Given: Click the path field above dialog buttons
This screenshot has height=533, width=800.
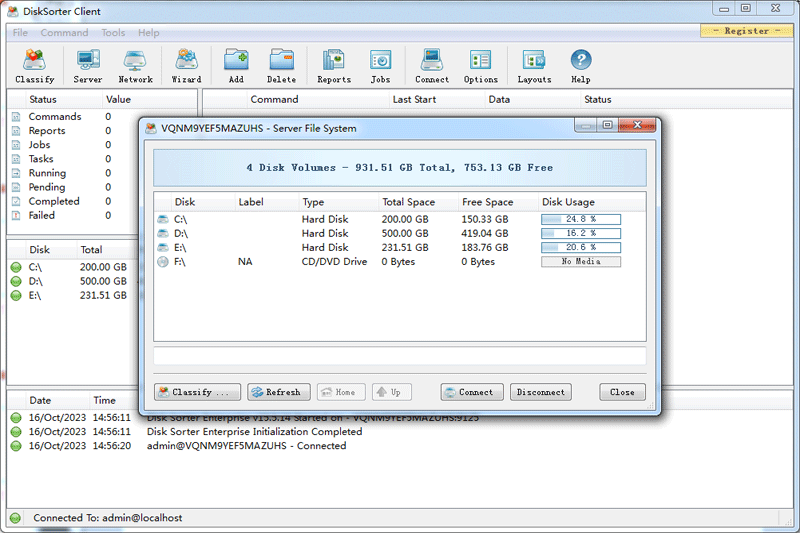Looking at the screenshot, I should tap(399, 356).
